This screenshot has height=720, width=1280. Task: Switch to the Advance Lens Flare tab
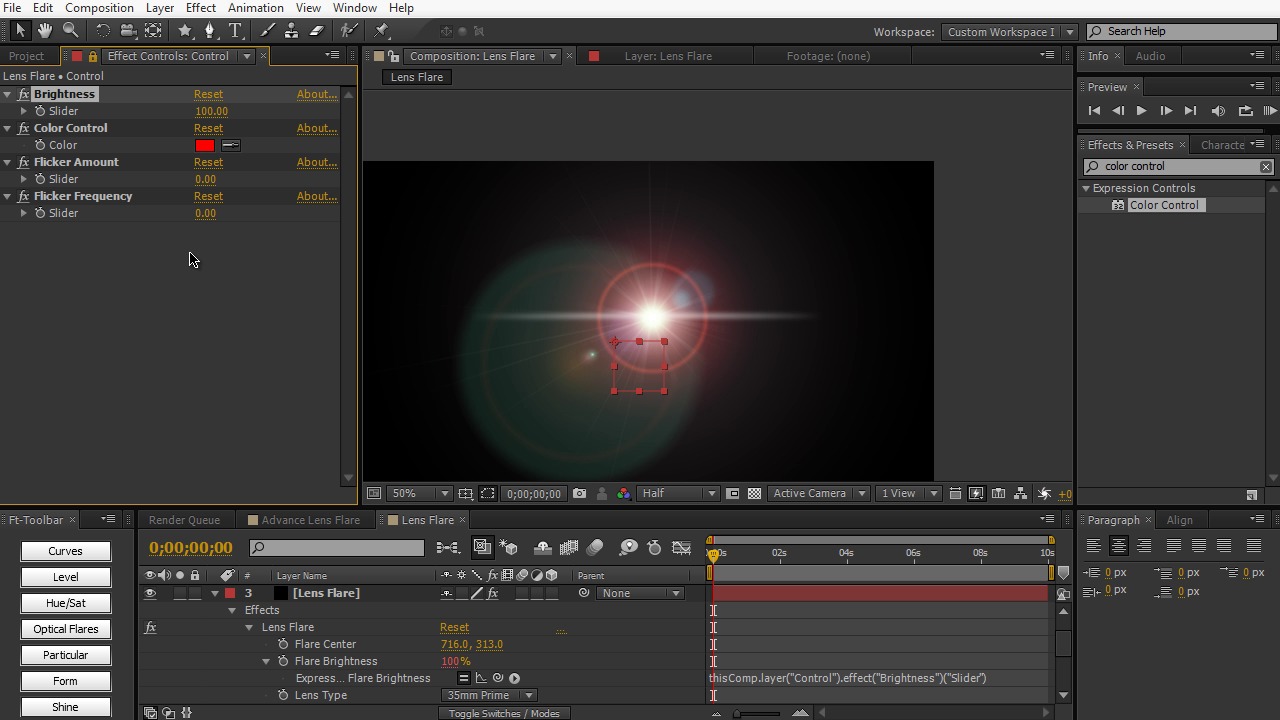pos(310,520)
